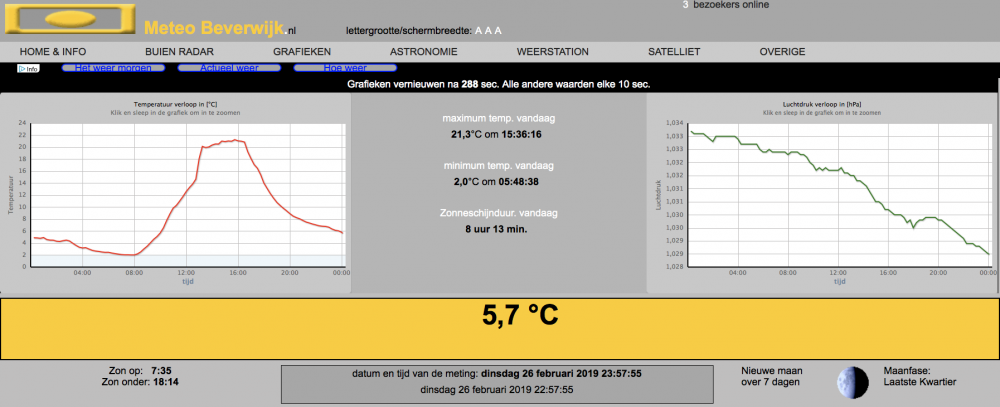Click the 'tijd' axis label under temperature chart

point(188,281)
